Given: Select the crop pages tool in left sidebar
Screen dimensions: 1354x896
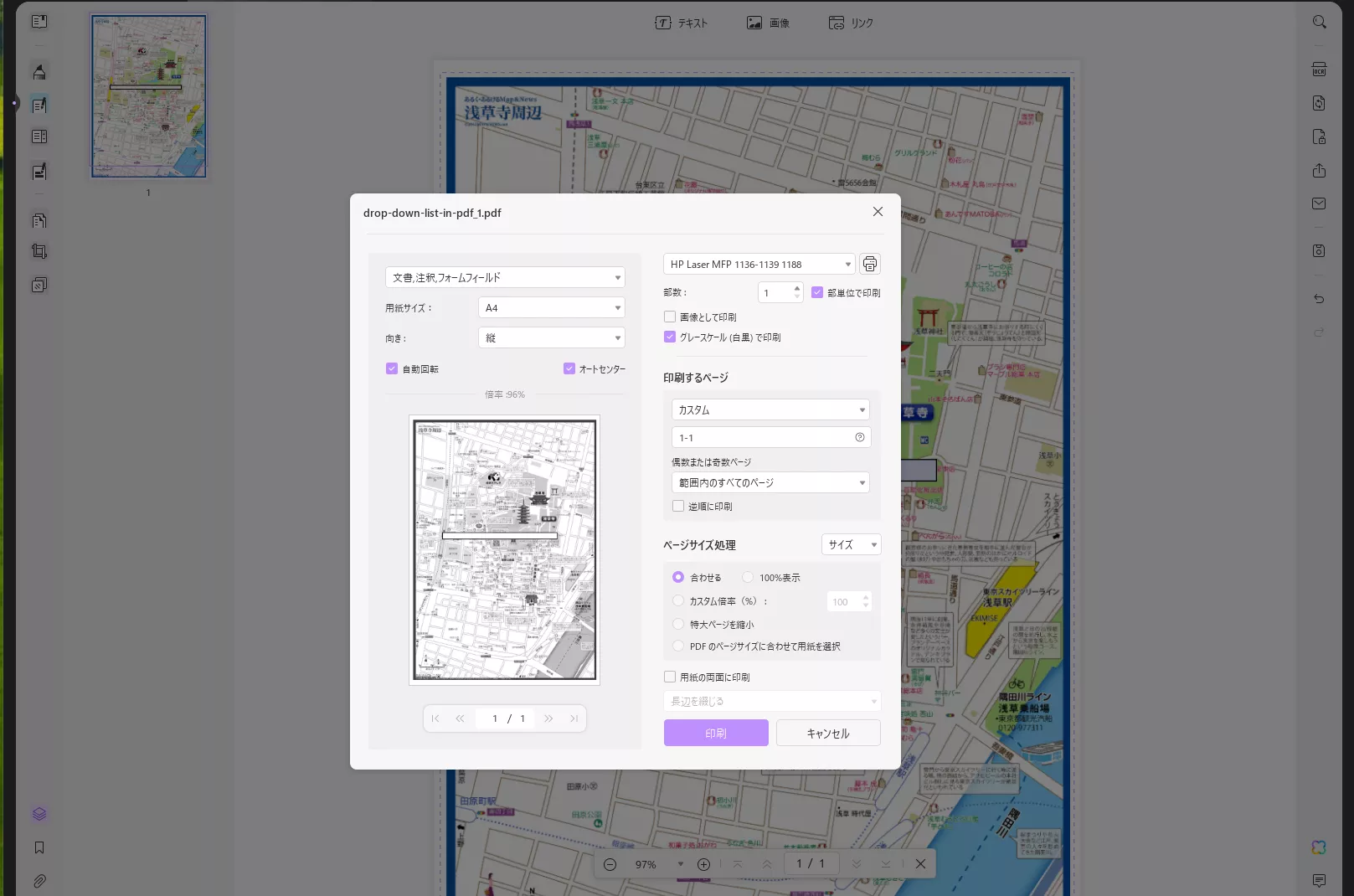Looking at the screenshot, I should [39, 251].
